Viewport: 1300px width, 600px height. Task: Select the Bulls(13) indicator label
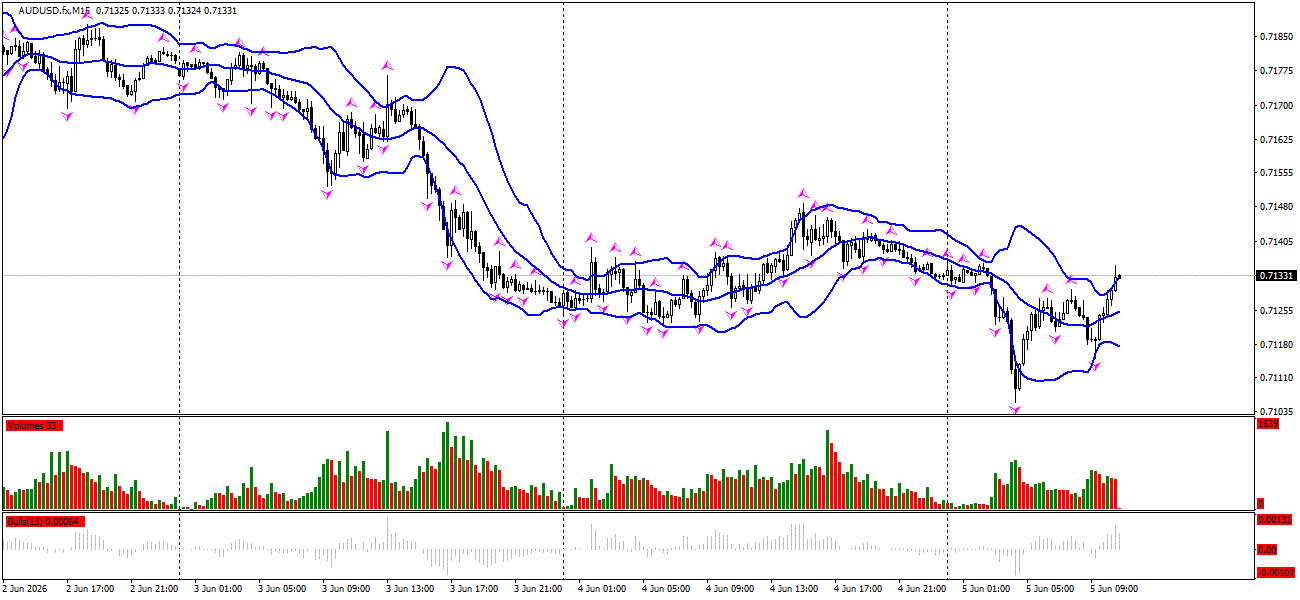pyautogui.click(x=45, y=522)
